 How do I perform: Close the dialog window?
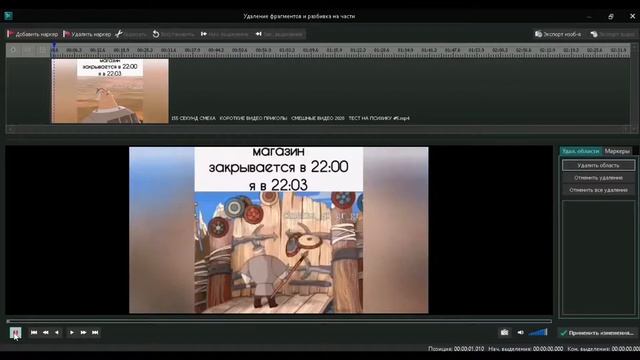(632, 16)
